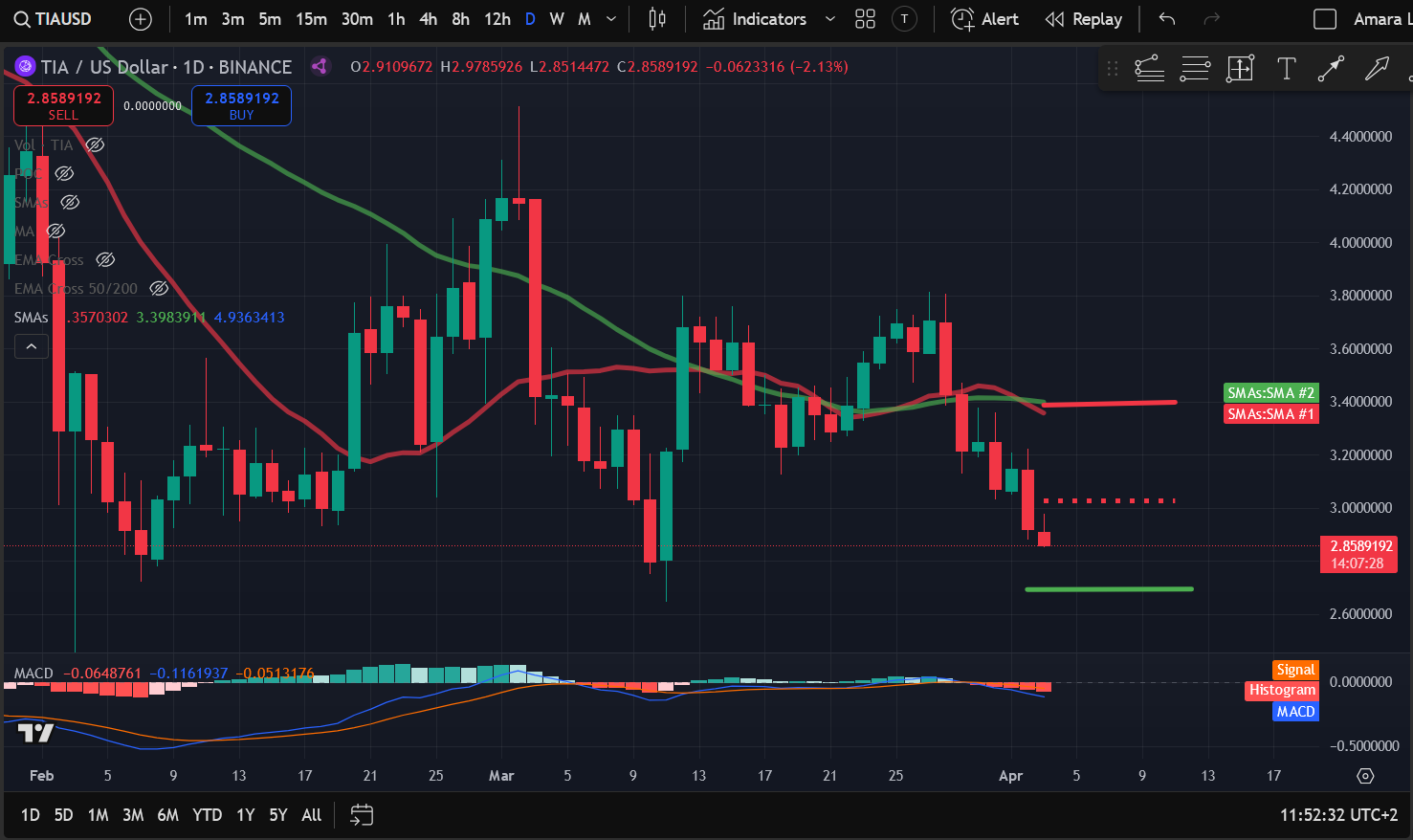Click the SMAs:SMA #1 red label
This screenshot has height=840, width=1413.
coord(1270,414)
